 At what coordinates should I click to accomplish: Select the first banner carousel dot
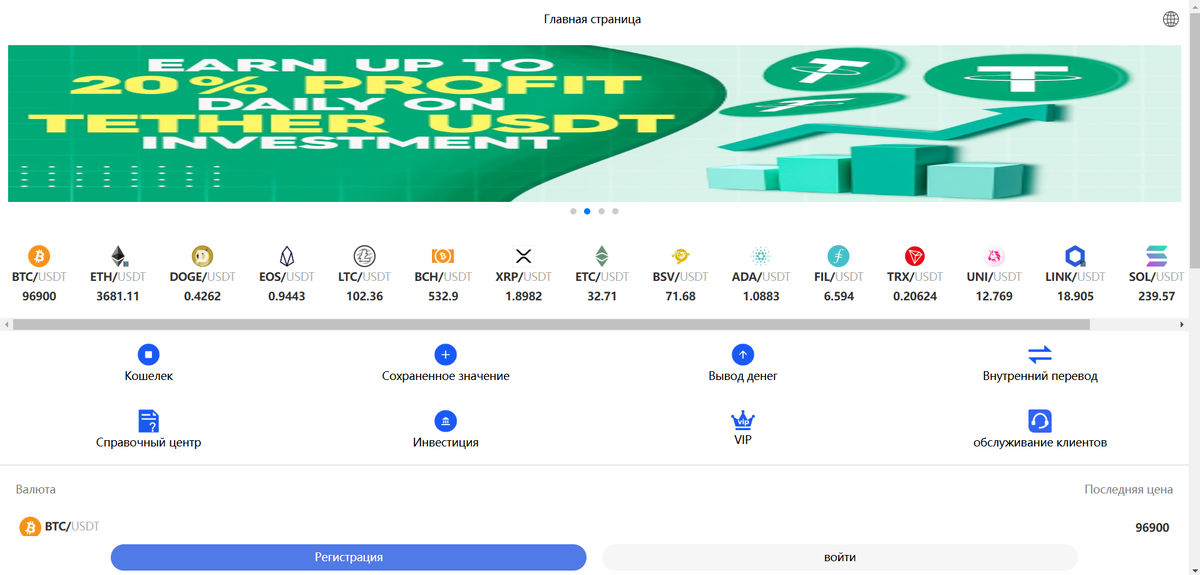pyautogui.click(x=573, y=211)
